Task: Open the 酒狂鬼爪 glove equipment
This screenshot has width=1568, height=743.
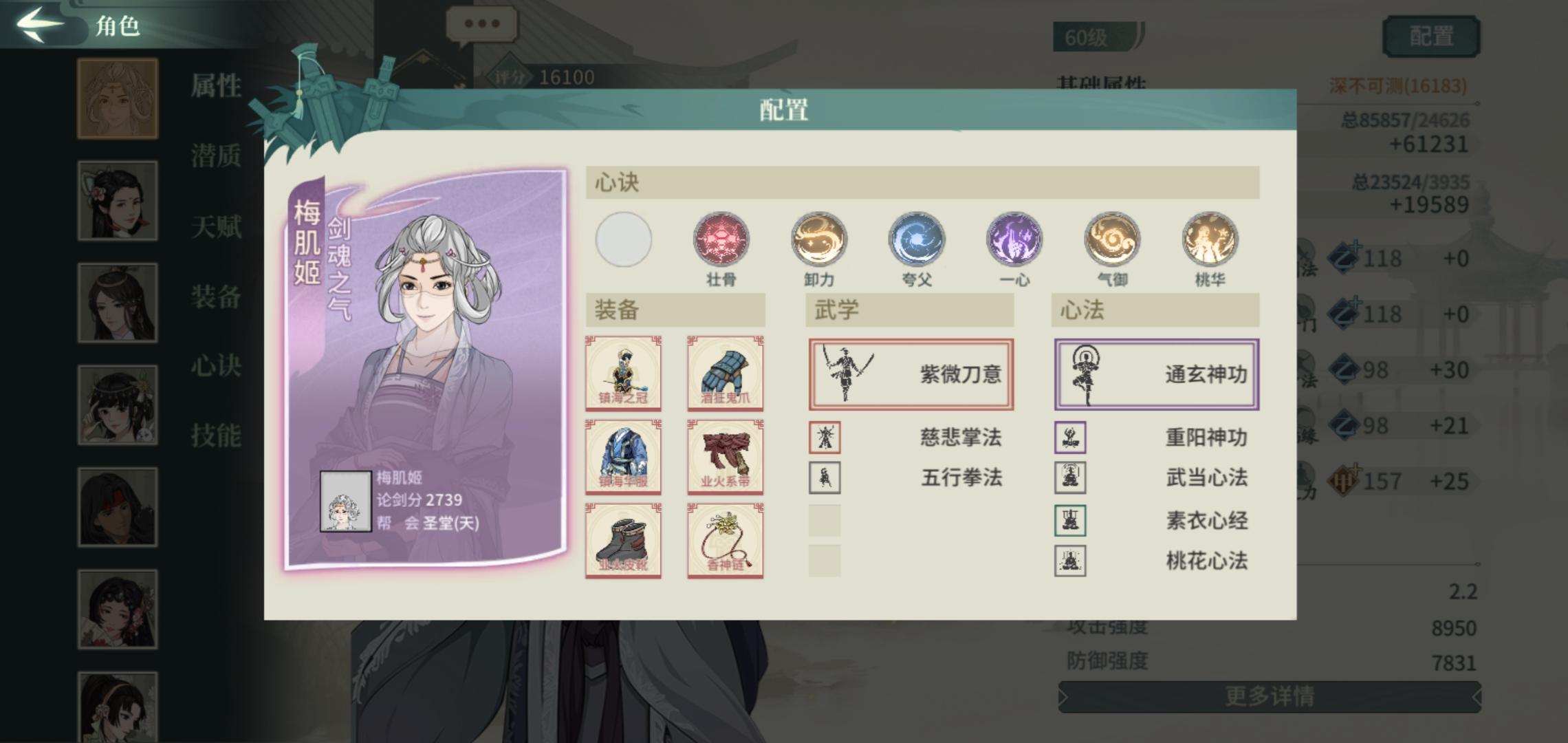Action: point(726,373)
